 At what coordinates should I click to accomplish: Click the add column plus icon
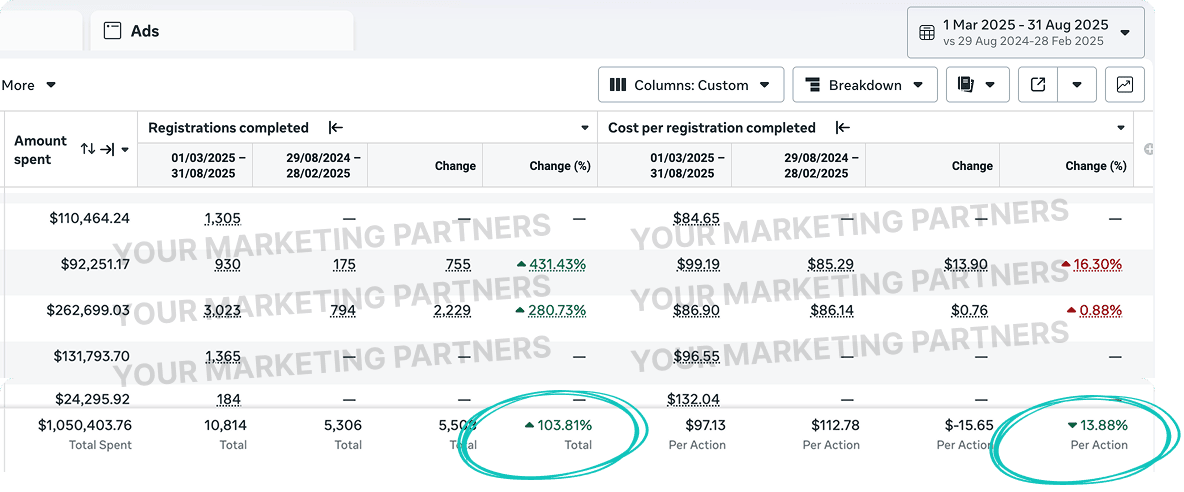pos(1149,150)
